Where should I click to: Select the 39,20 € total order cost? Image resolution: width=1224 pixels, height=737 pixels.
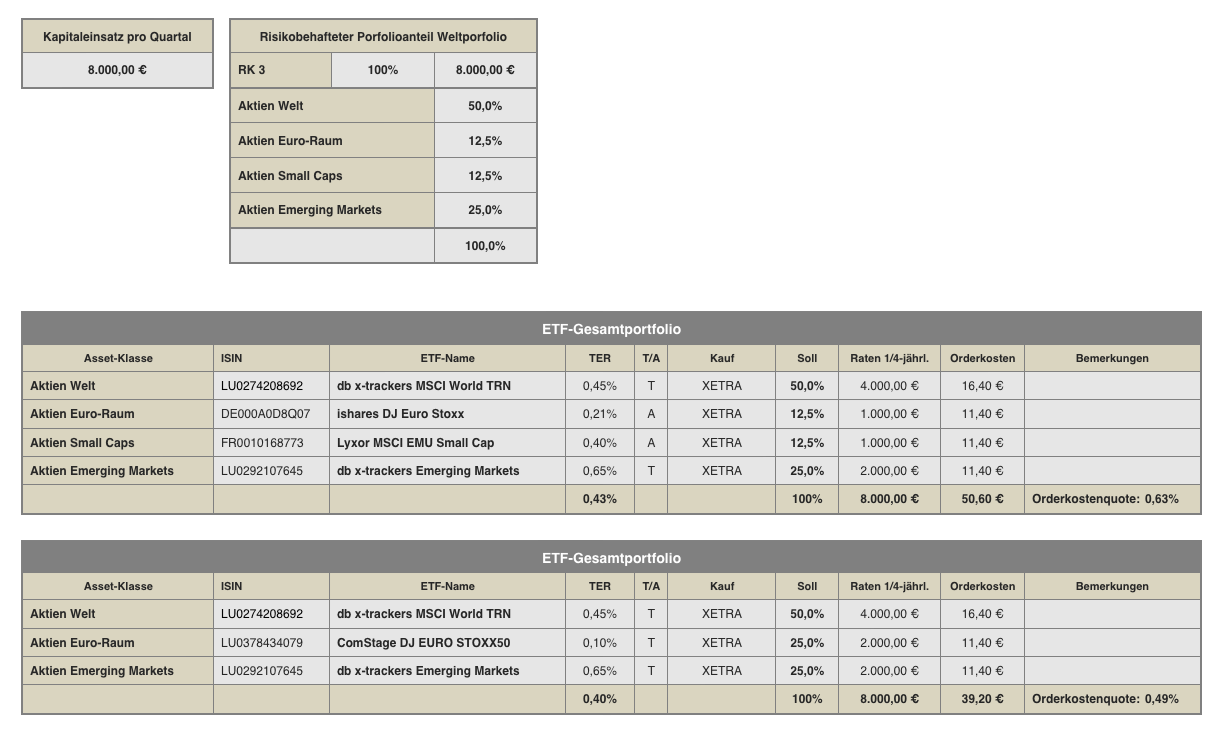[982, 699]
